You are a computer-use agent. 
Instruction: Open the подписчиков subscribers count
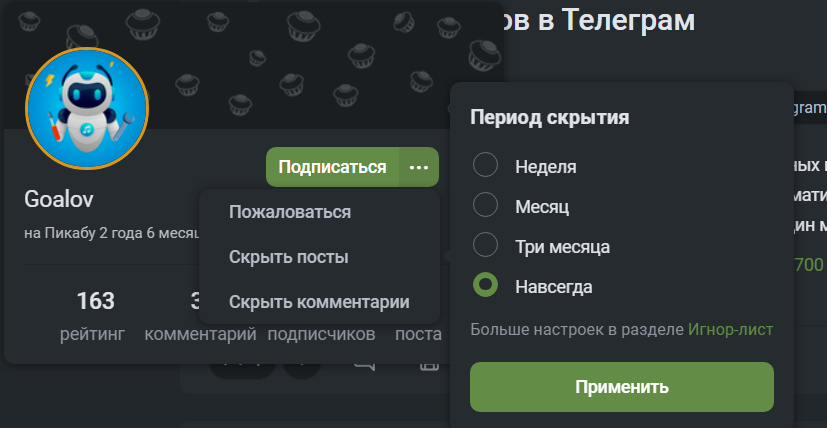point(321,334)
